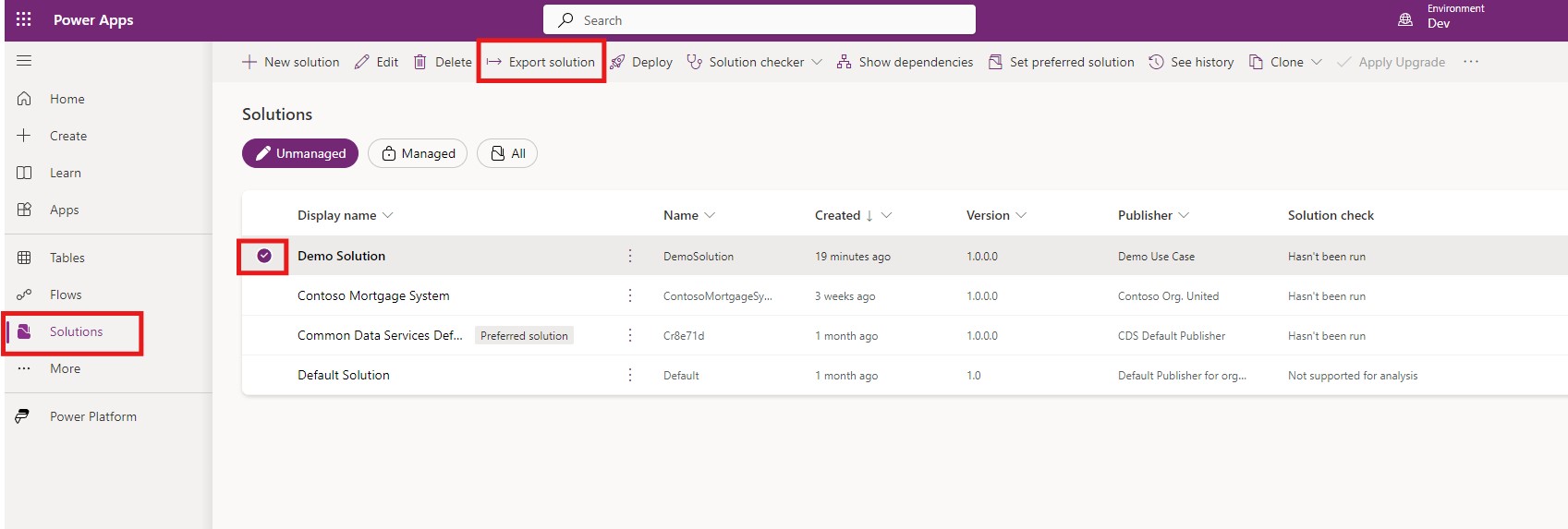Open the Environment picker globe icon

[x=1405, y=19]
